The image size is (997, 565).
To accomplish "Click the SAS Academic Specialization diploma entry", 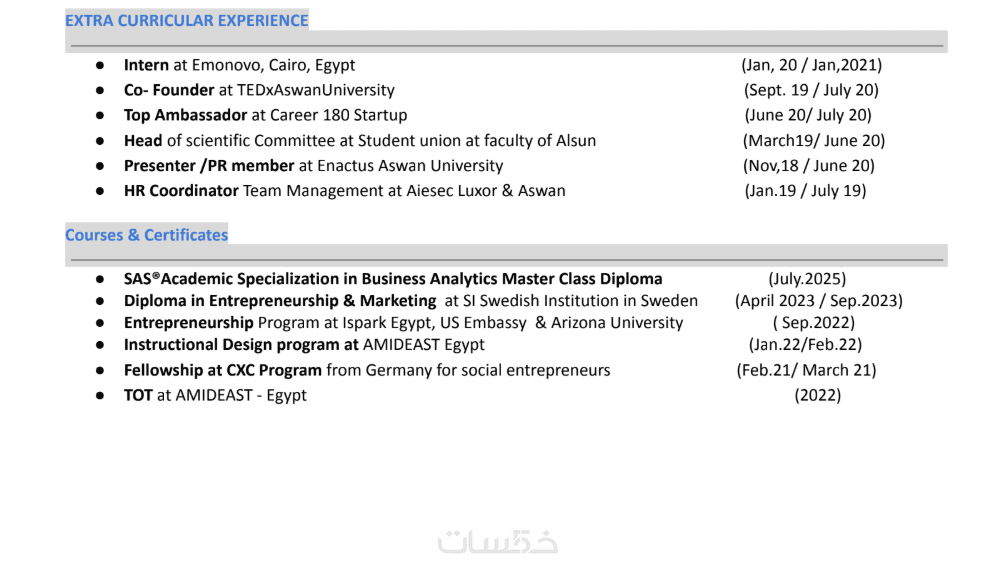I will 393,279.
